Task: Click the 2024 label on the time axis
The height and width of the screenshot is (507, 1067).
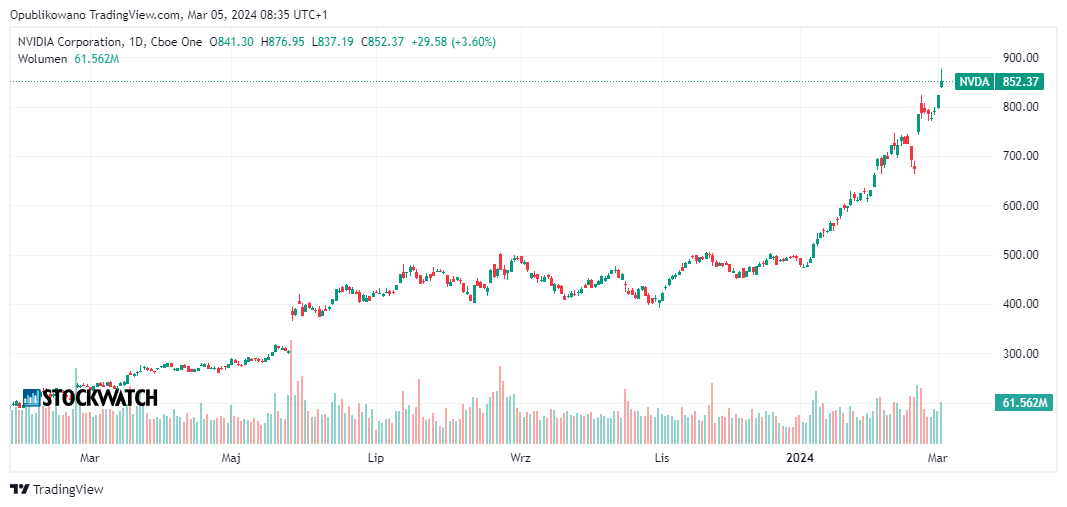Action: 799,458
